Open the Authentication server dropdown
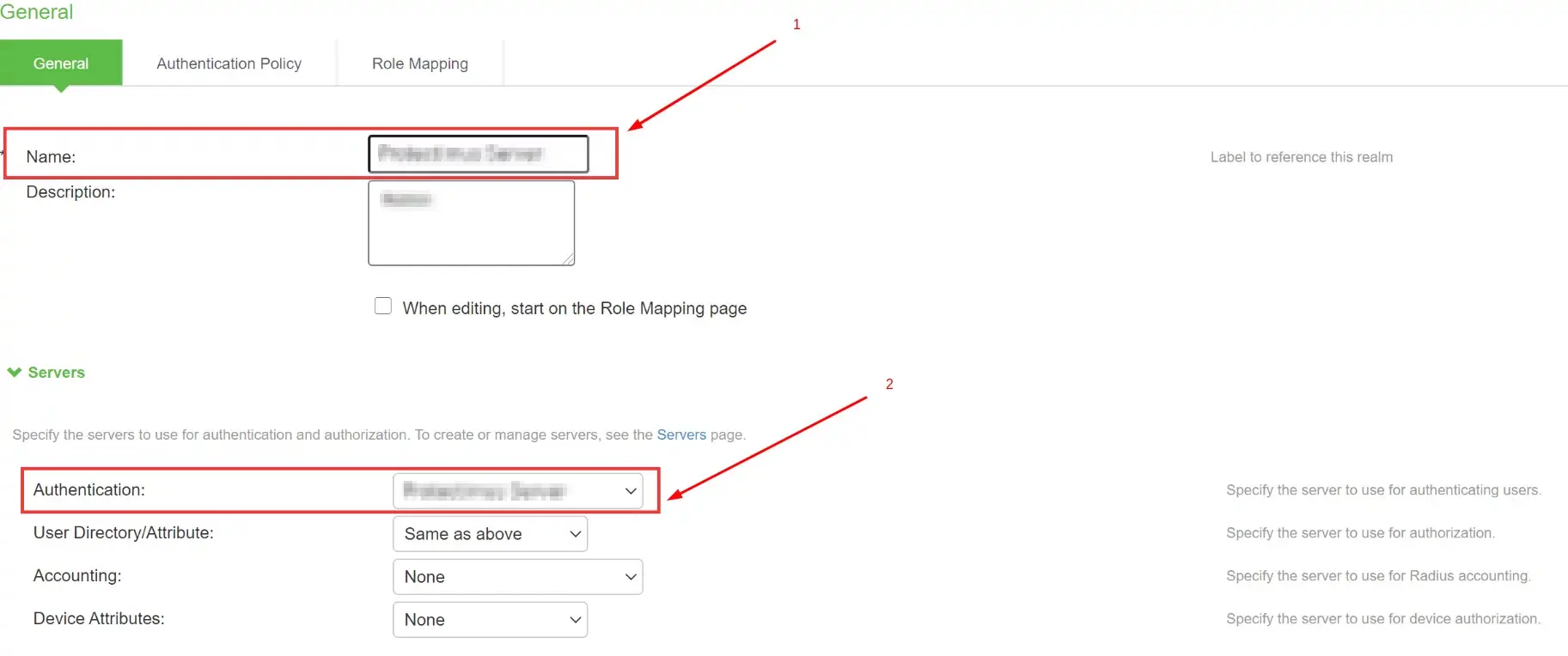The image size is (1568, 656). point(516,490)
